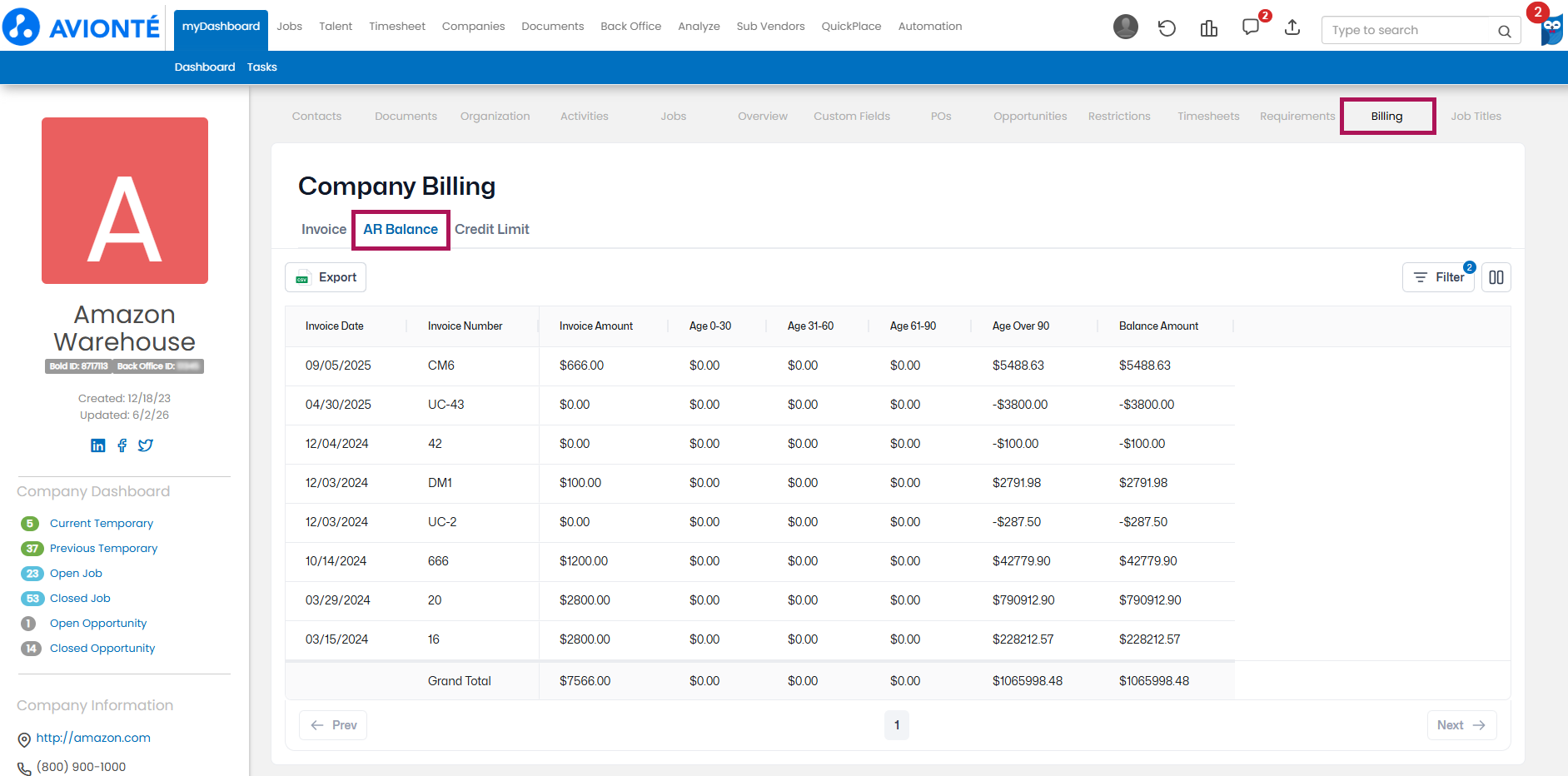Click the Avionté logo
Viewport: 1568px width, 776px height.
point(81,27)
